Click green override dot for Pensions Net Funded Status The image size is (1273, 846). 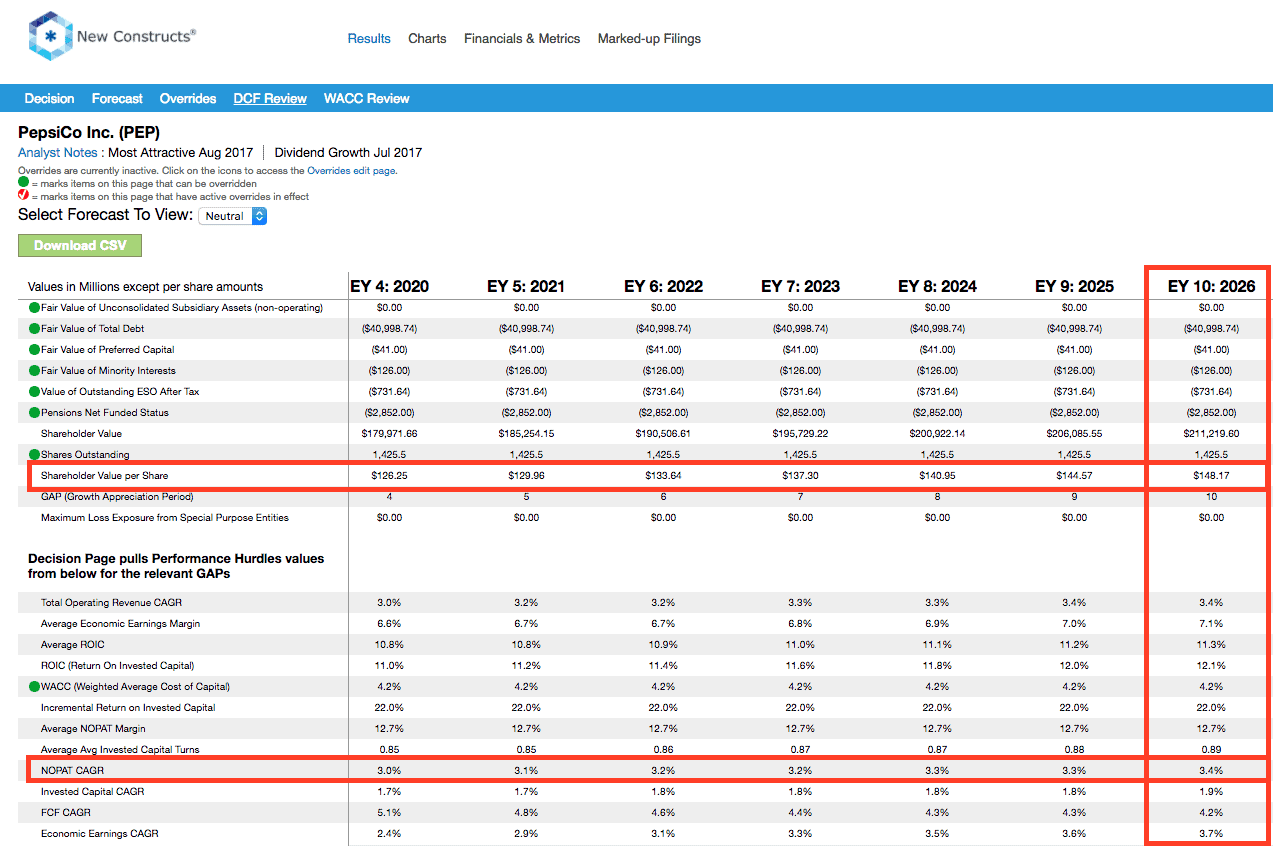click(34, 412)
